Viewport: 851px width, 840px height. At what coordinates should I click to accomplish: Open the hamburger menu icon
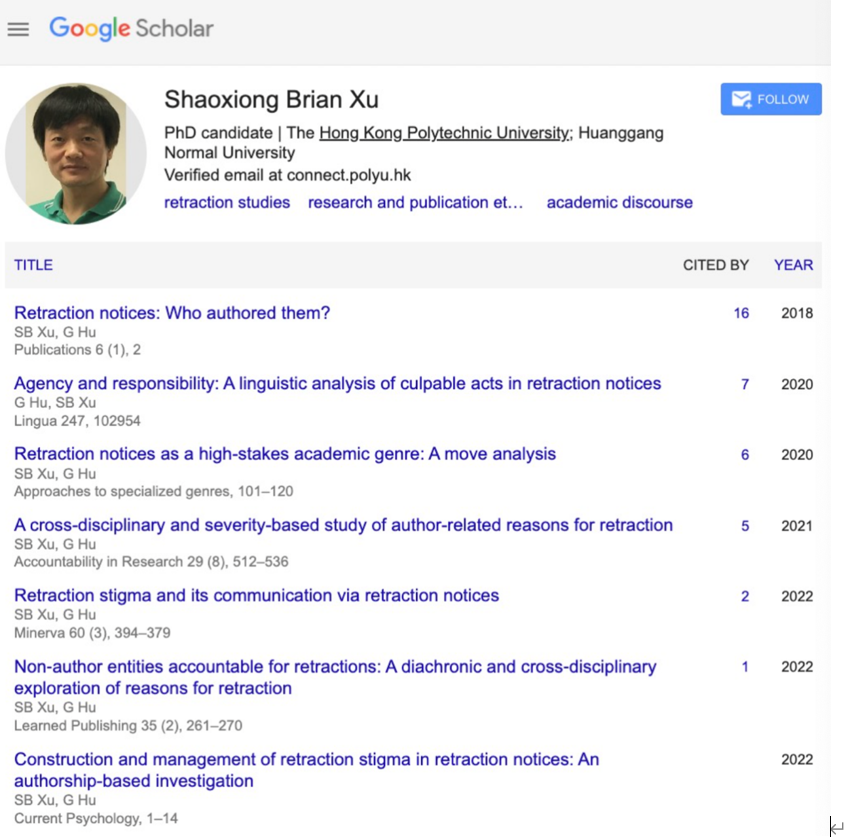(18, 29)
